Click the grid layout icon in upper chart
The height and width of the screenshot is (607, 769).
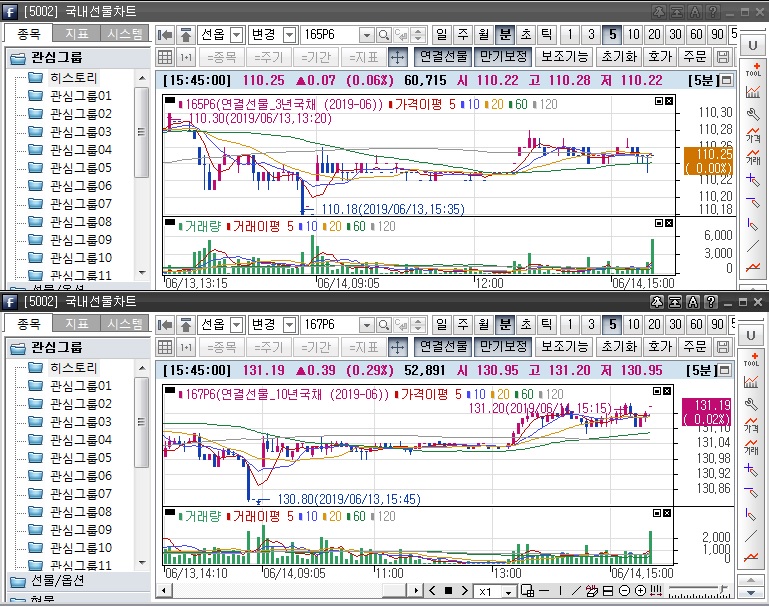click(165, 57)
